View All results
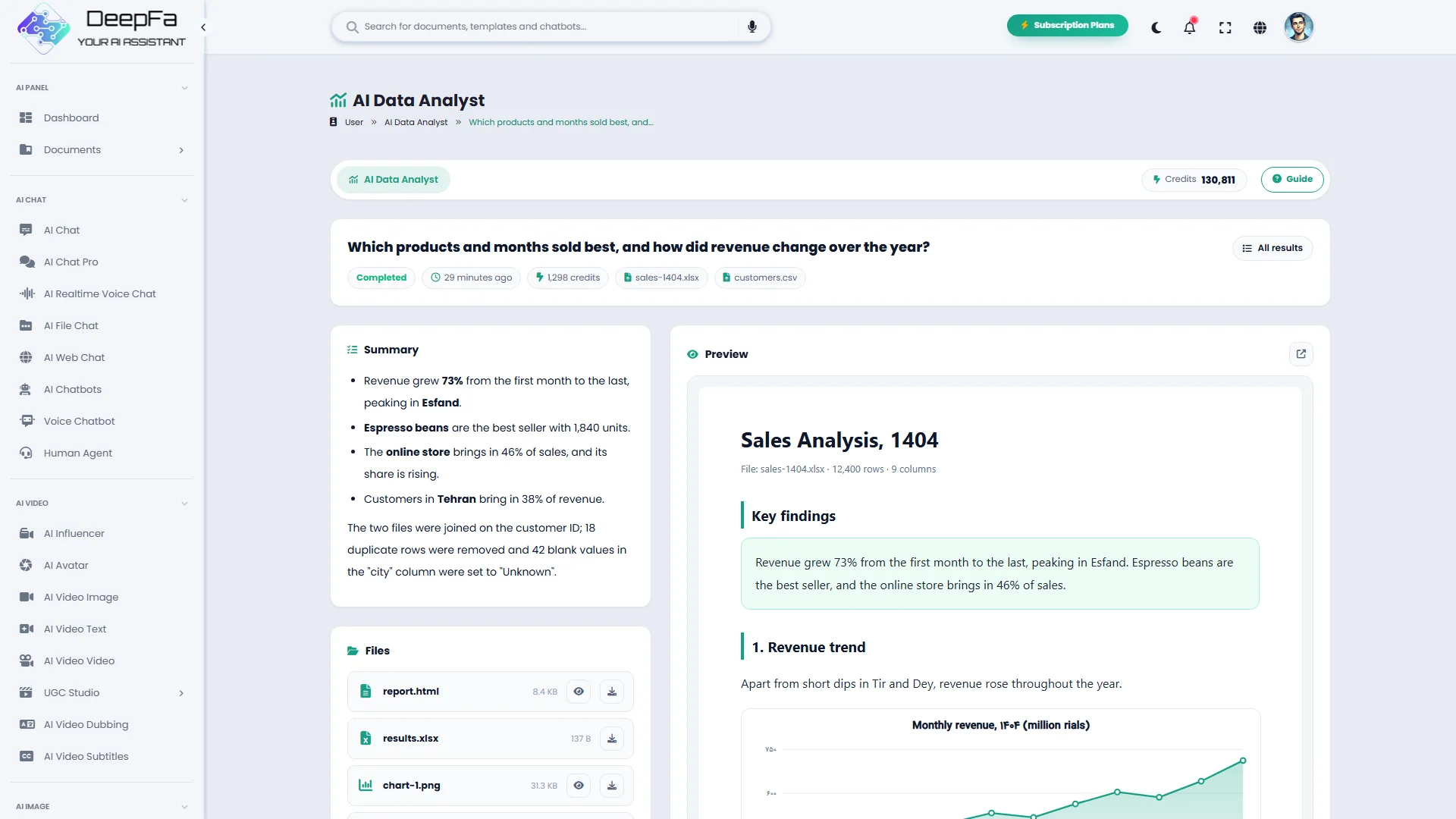This screenshot has width=1456, height=819. click(1272, 248)
